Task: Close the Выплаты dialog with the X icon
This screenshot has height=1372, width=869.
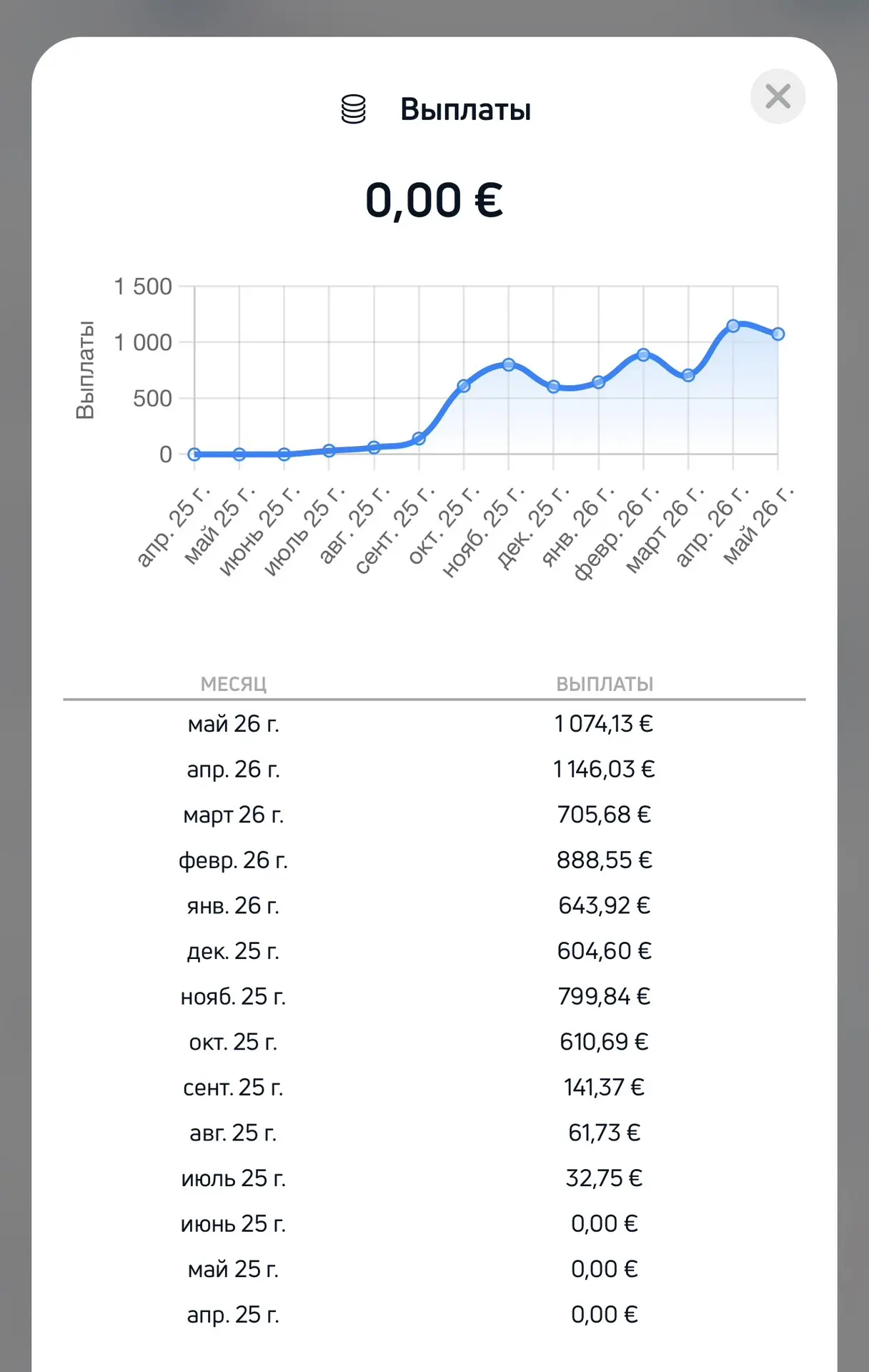Action: [778, 96]
